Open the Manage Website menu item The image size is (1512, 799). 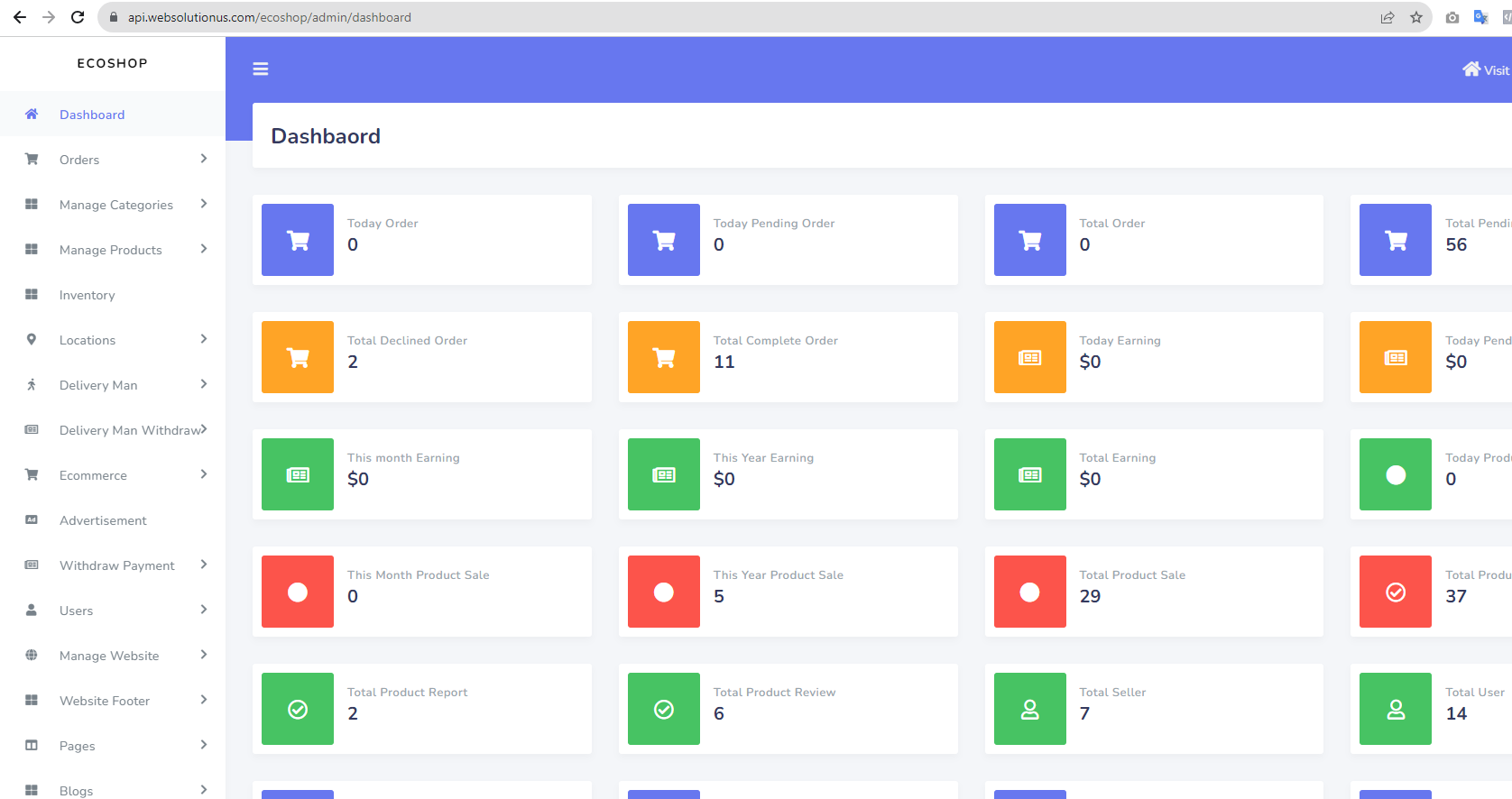[113, 656]
